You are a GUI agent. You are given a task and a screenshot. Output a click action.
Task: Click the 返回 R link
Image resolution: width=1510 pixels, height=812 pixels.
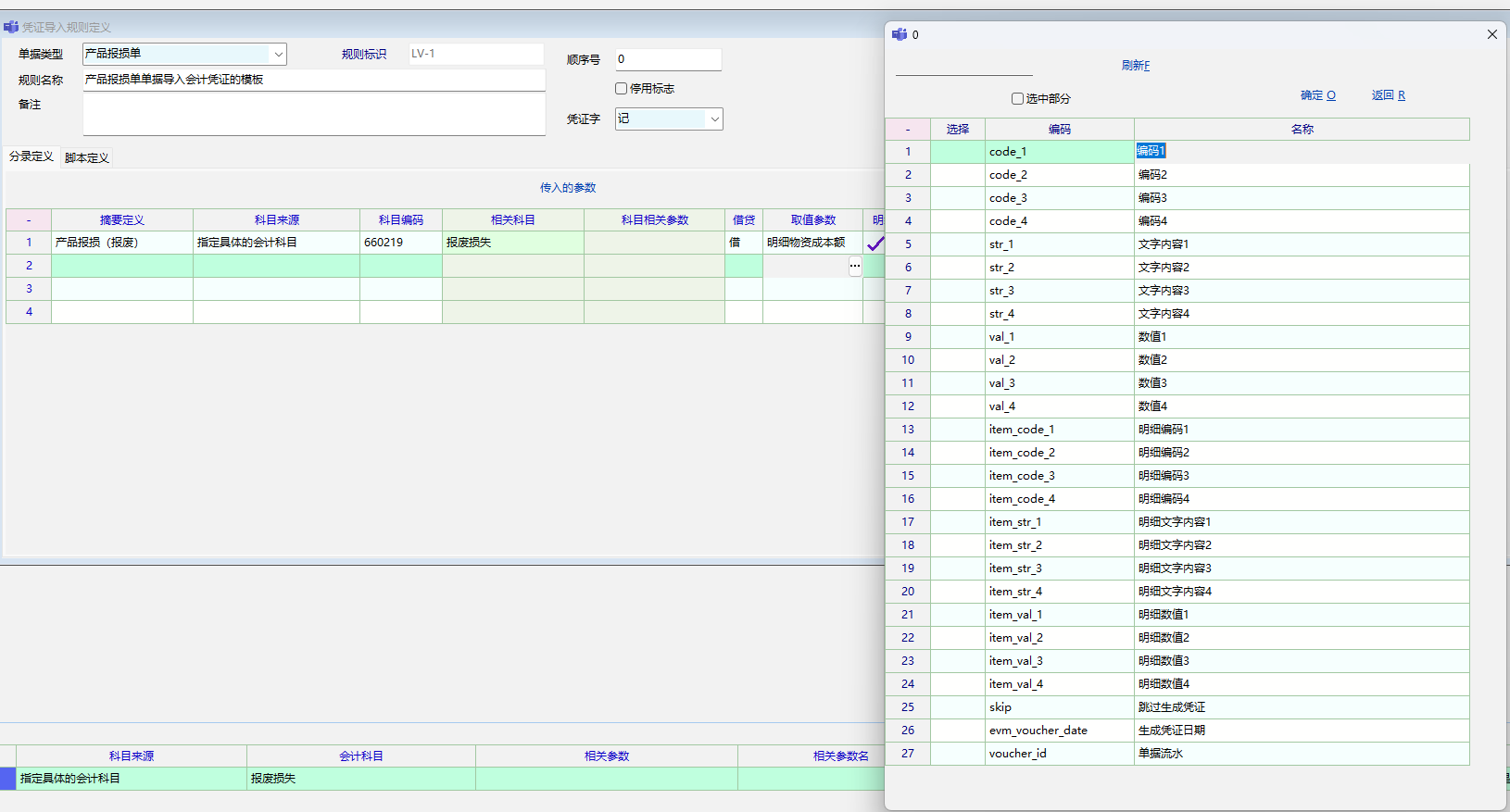(x=1388, y=95)
